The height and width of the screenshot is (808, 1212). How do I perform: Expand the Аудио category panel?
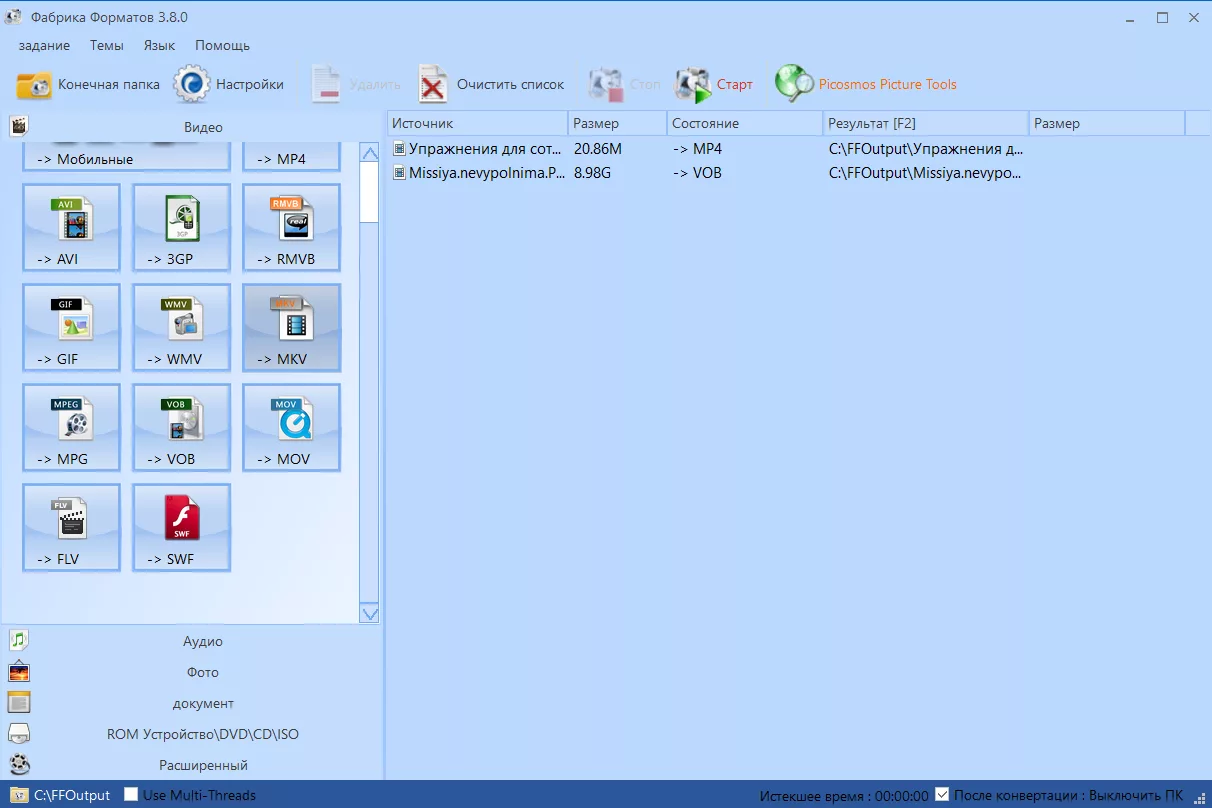[x=202, y=641]
